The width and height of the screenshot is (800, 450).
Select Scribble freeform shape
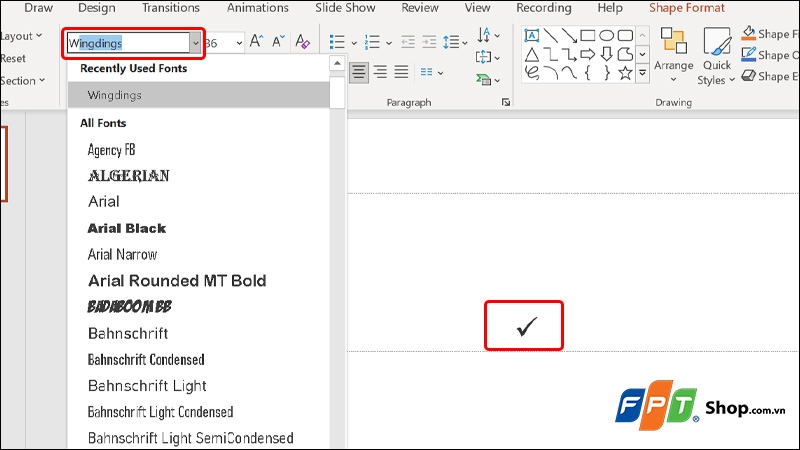click(x=532, y=73)
